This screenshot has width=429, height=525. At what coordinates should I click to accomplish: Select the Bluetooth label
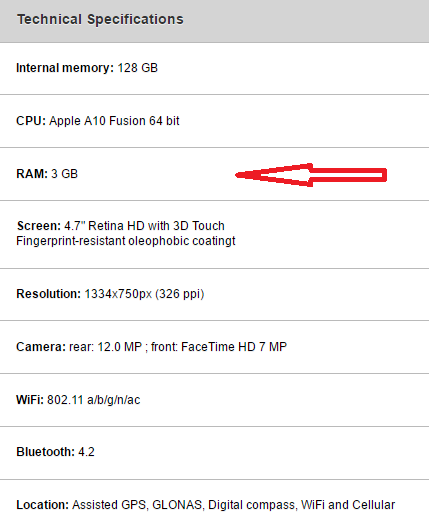tap(45, 452)
